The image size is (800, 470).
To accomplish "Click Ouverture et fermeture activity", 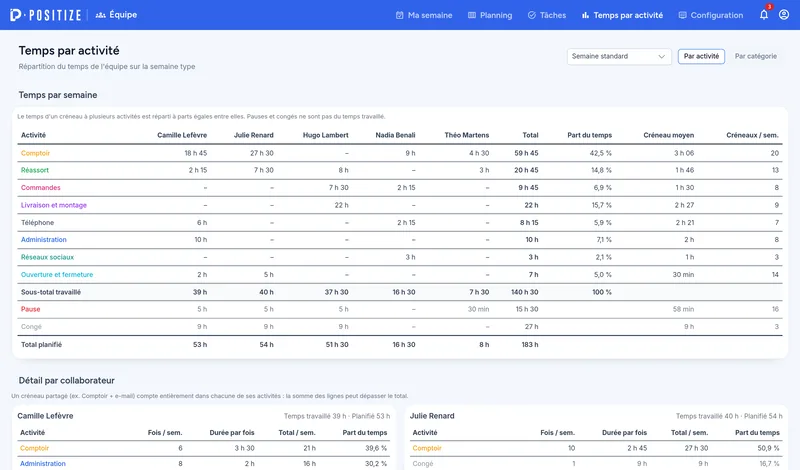I will 57,275.
